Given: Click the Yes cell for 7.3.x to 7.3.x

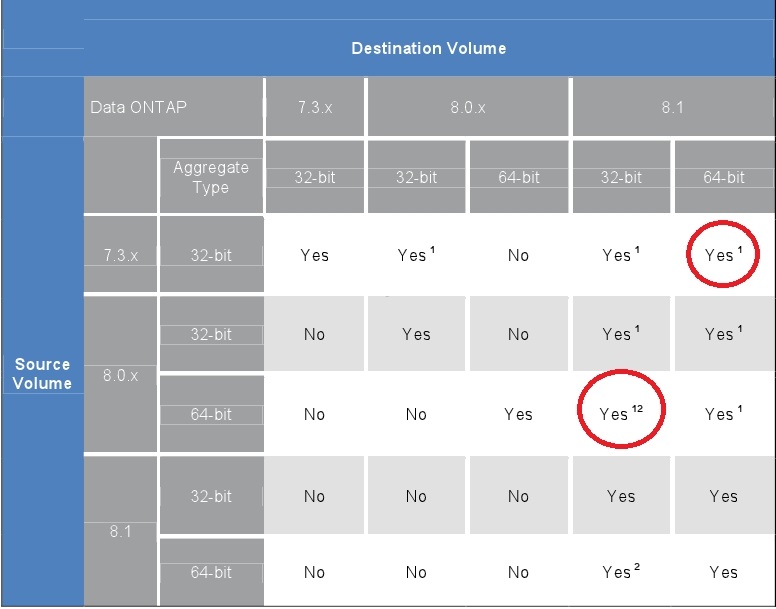Looking at the screenshot, I should click(315, 255).
